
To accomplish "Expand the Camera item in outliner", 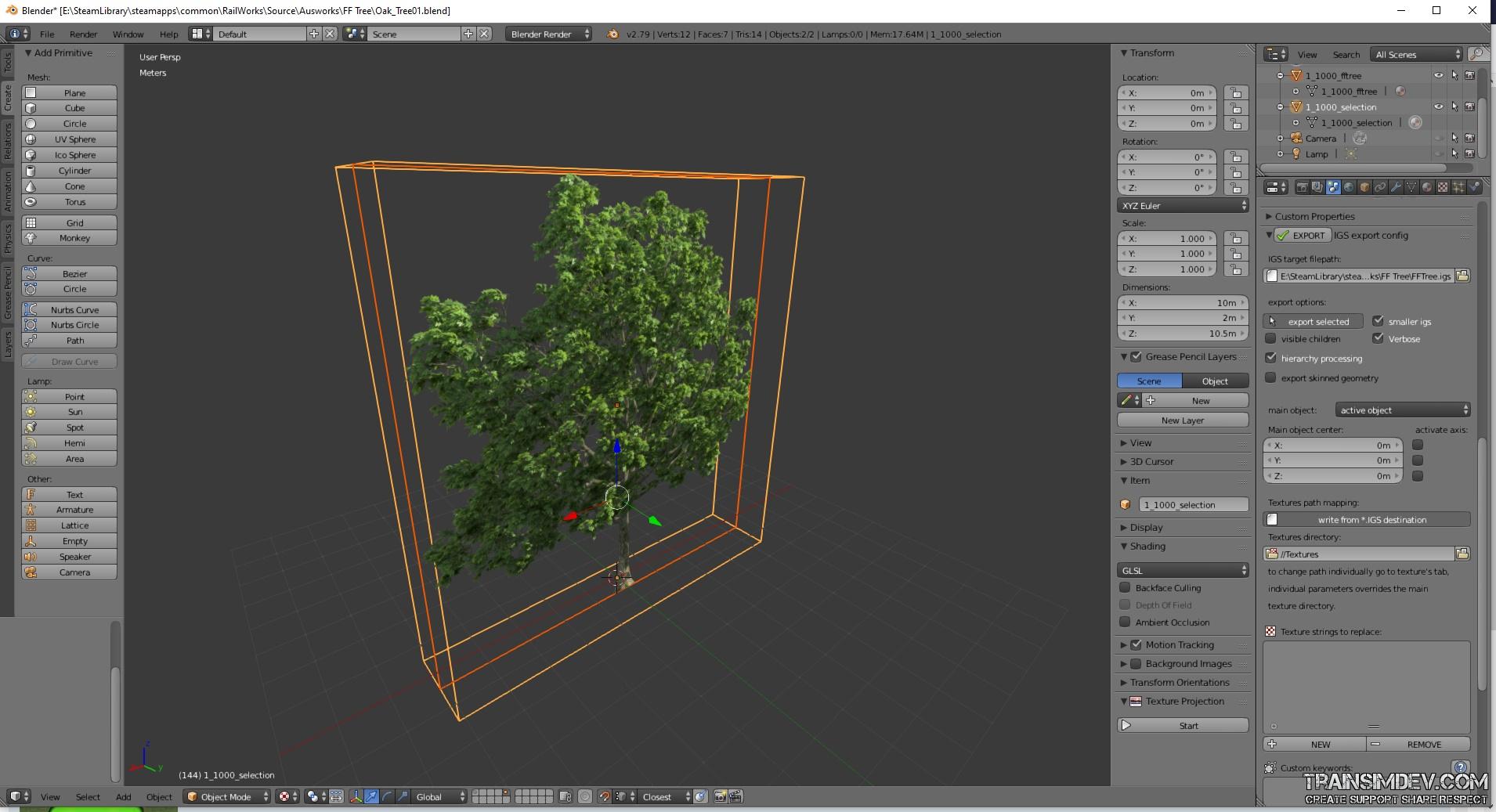I will 1281,139.
